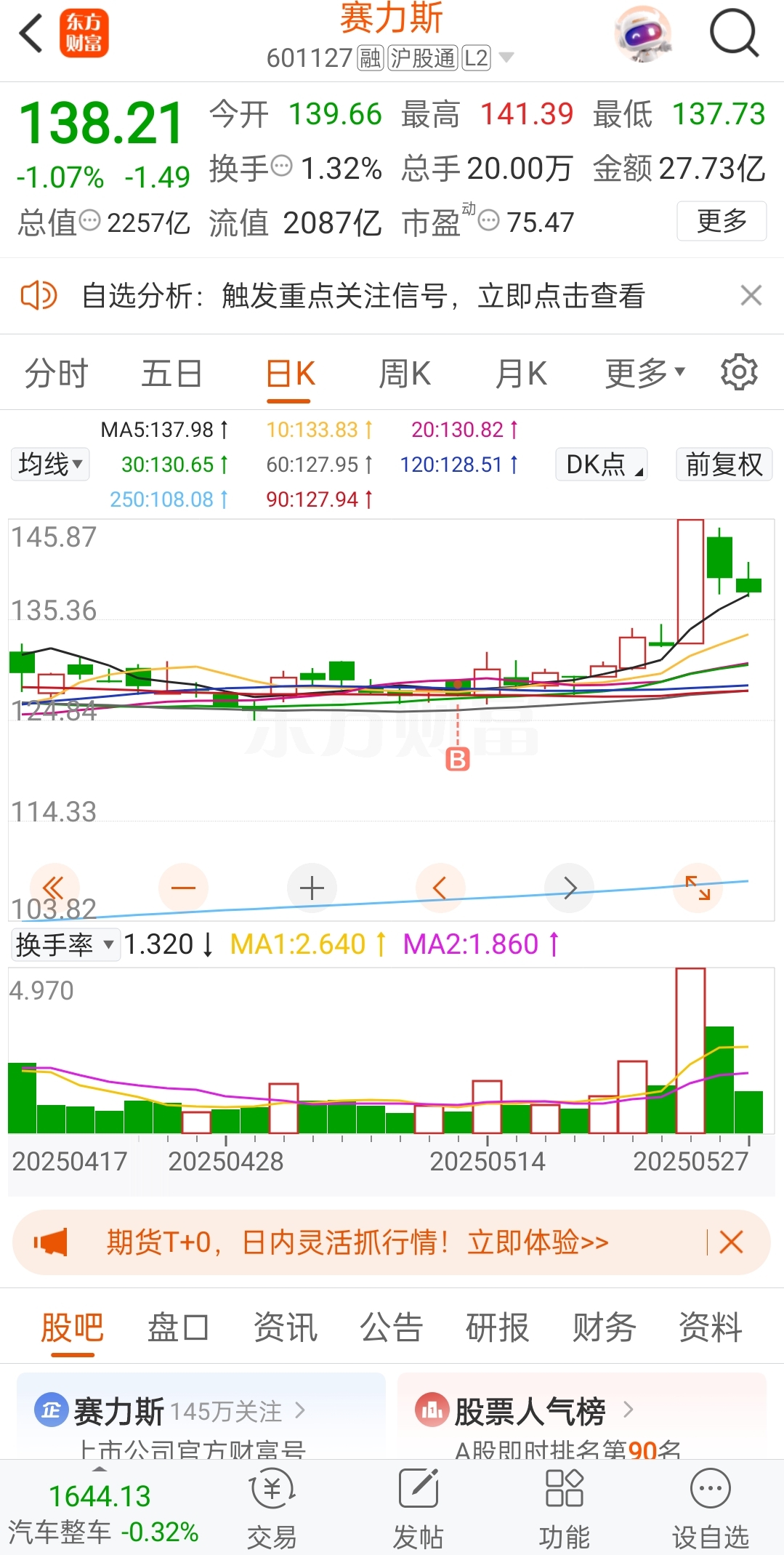
Task: Tap 发帖 post icon
Action: pyautogui.click(x=419, y=1508)
